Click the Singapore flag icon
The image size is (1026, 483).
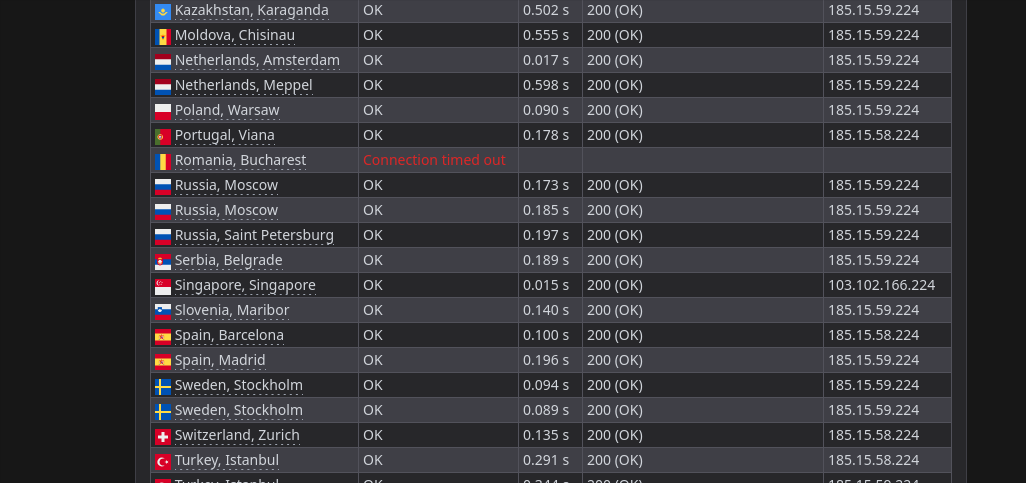coord(162,286)
